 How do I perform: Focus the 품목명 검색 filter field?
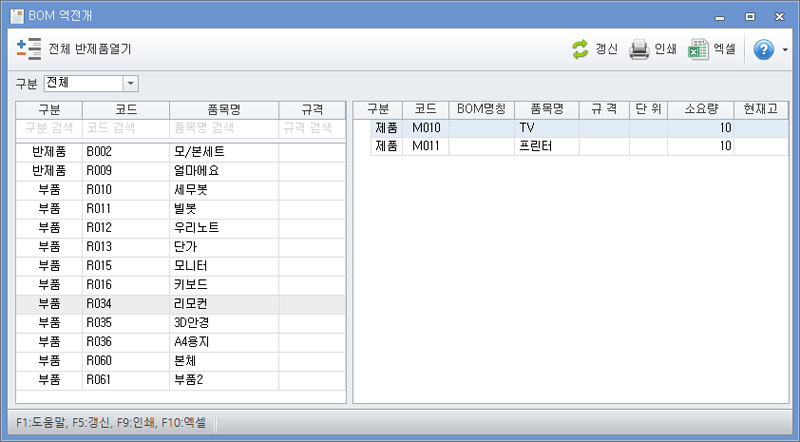[x=224, y=128]
